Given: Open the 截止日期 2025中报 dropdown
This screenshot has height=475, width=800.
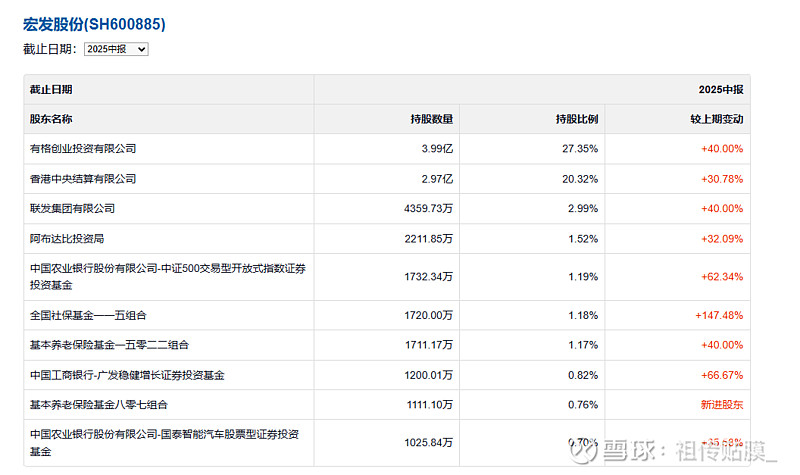Looking at the screenshot, I should tap(116, 49).
